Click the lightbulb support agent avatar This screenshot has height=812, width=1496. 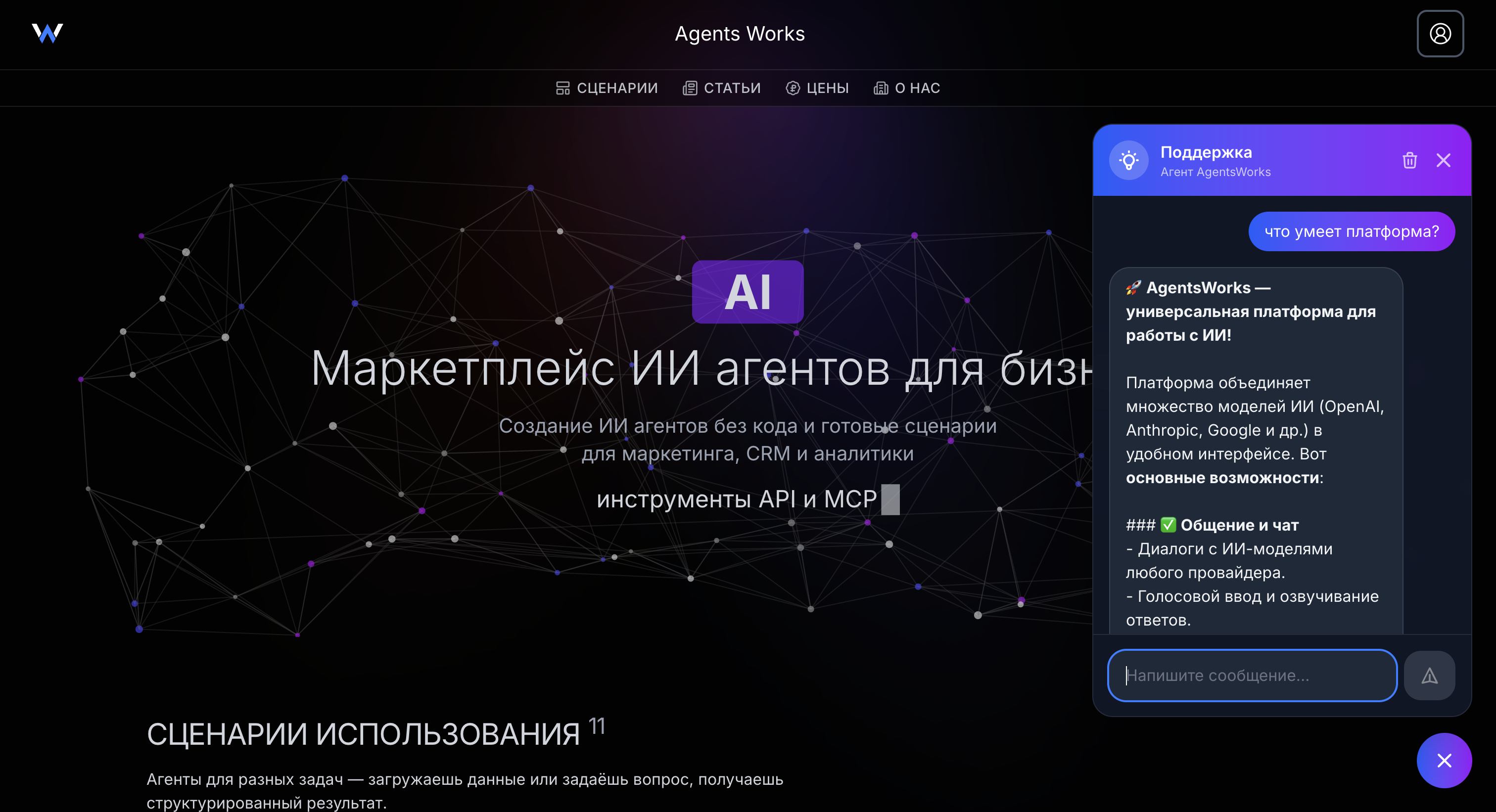(1128, 160)
